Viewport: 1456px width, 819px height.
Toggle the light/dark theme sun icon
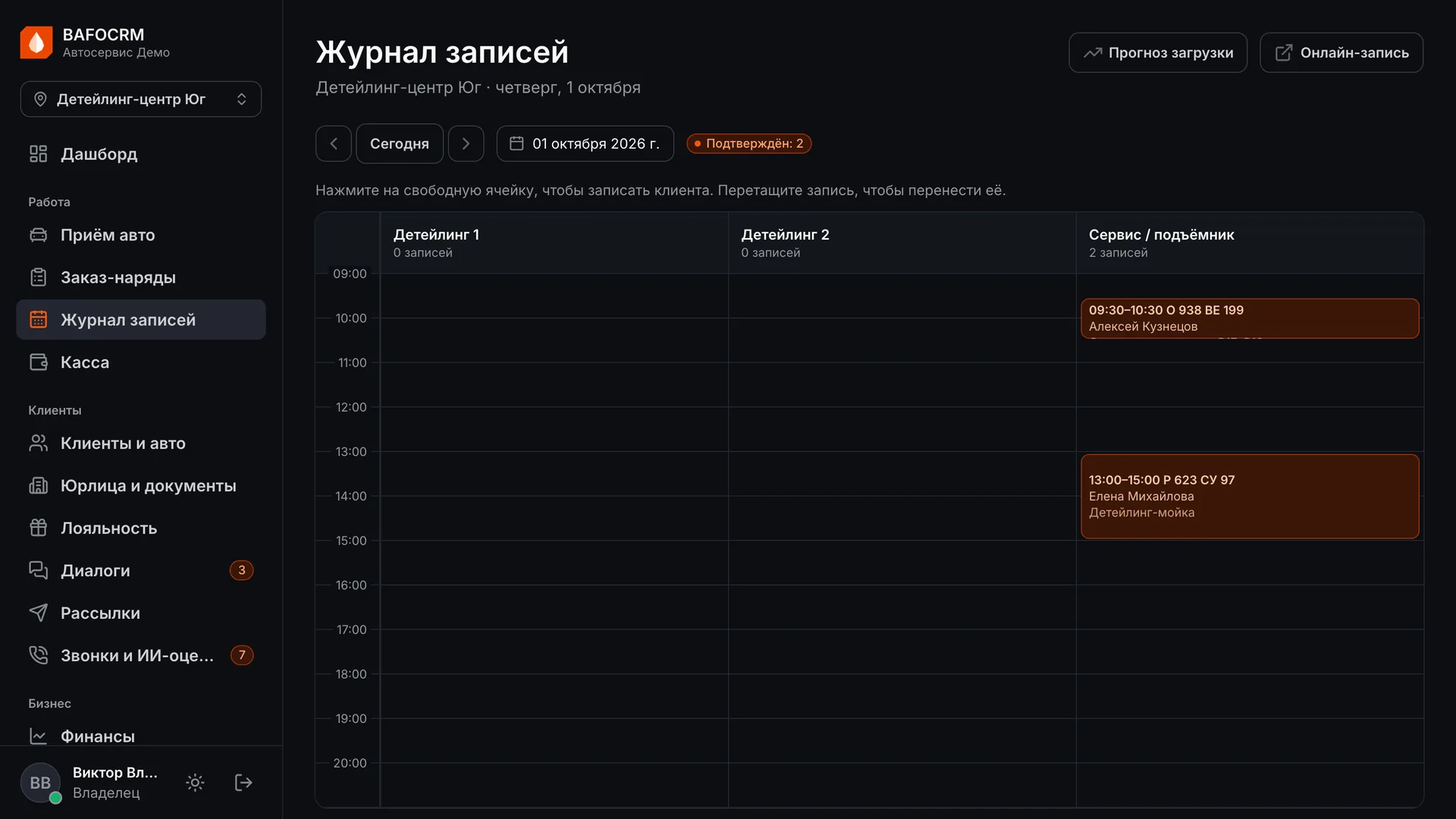[x=195, y=783]
